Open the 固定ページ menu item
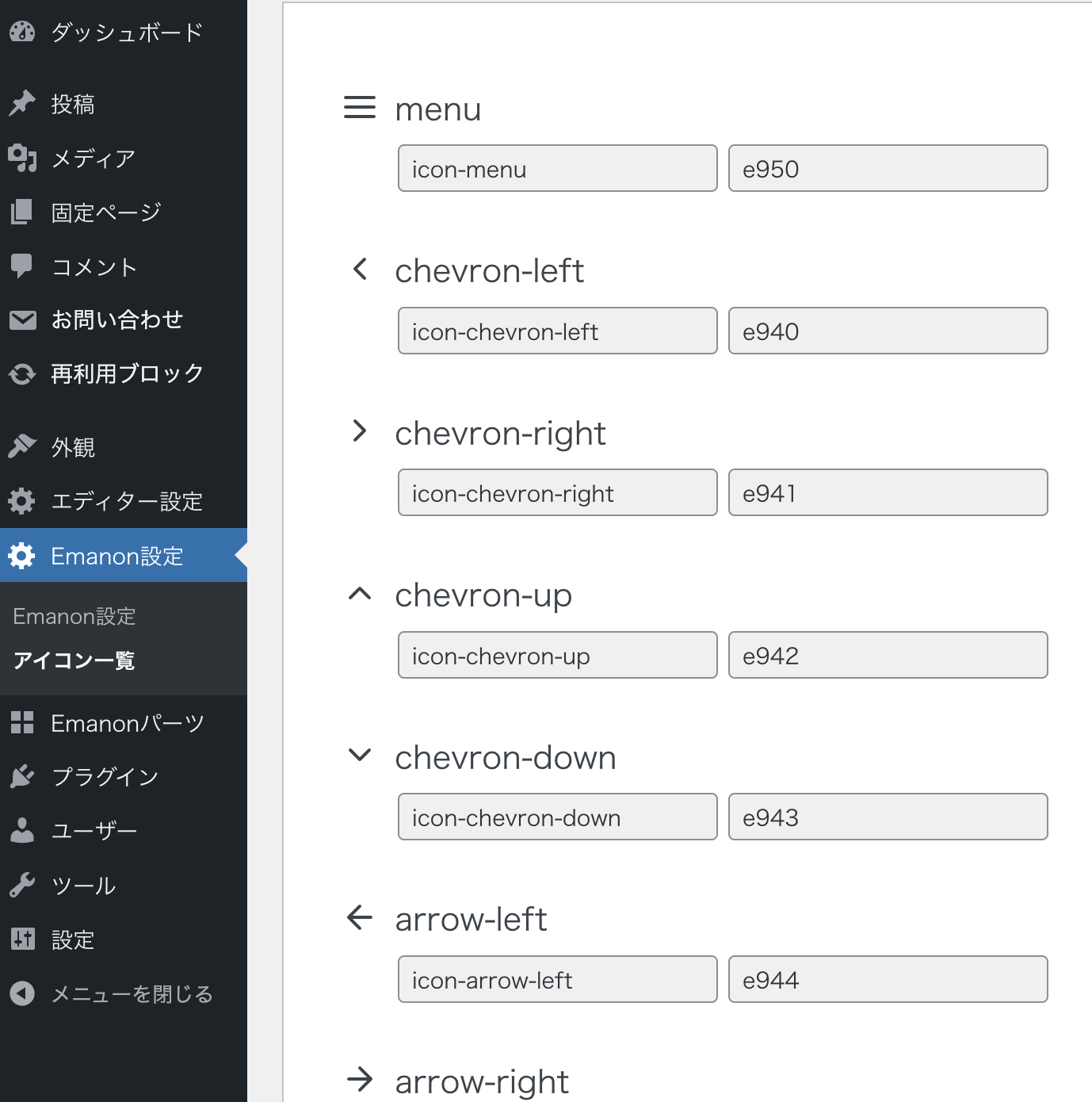The image size is (1092, 1102). pos(105,212)
